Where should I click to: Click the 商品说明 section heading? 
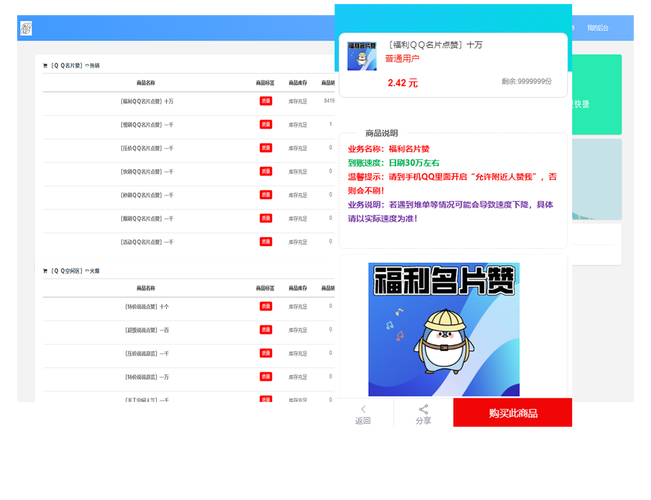click(x=382, y=133)
